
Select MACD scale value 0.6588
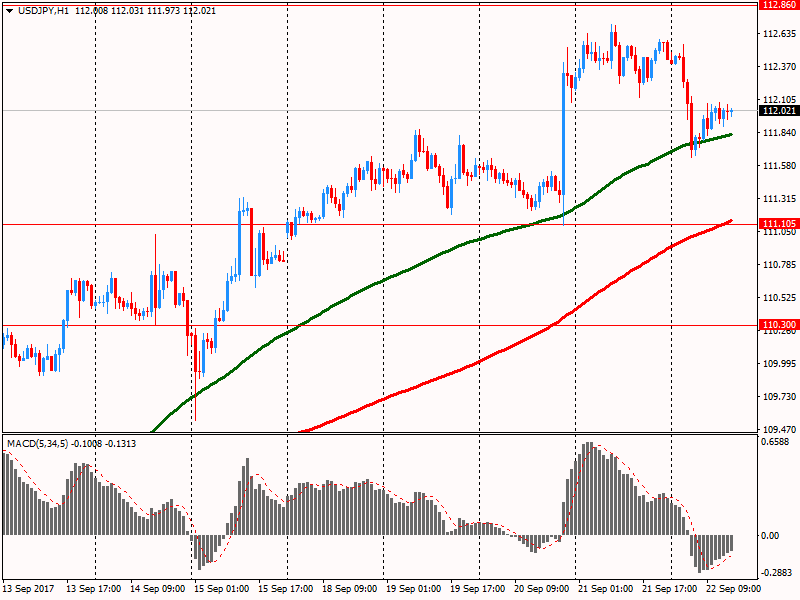pos(775,442)
